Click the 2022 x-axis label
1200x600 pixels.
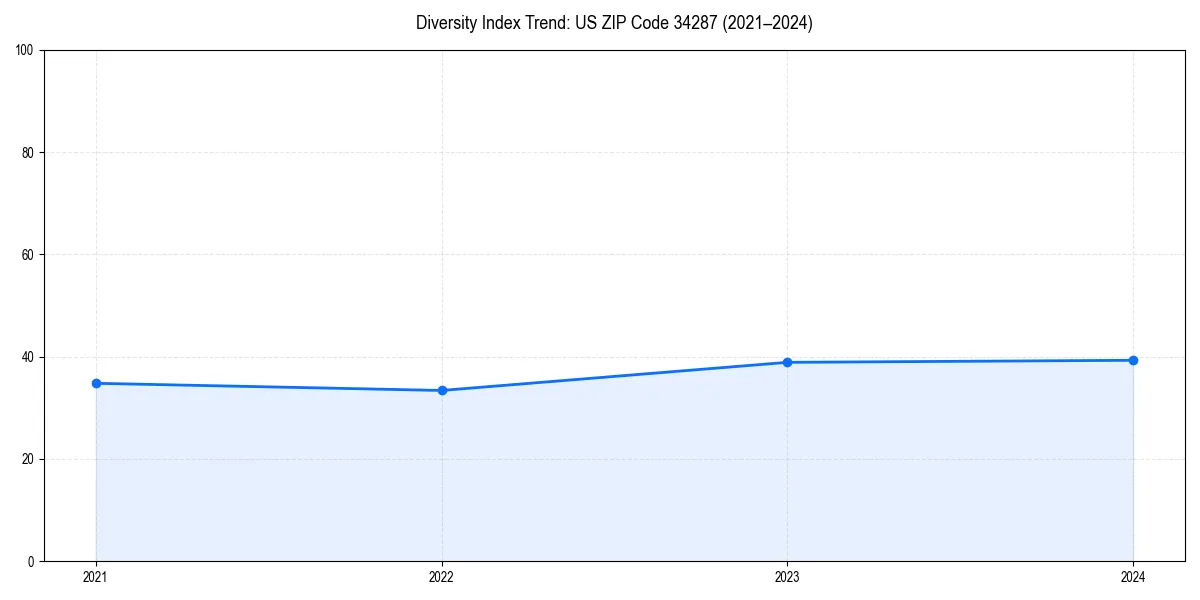point(441,577)
